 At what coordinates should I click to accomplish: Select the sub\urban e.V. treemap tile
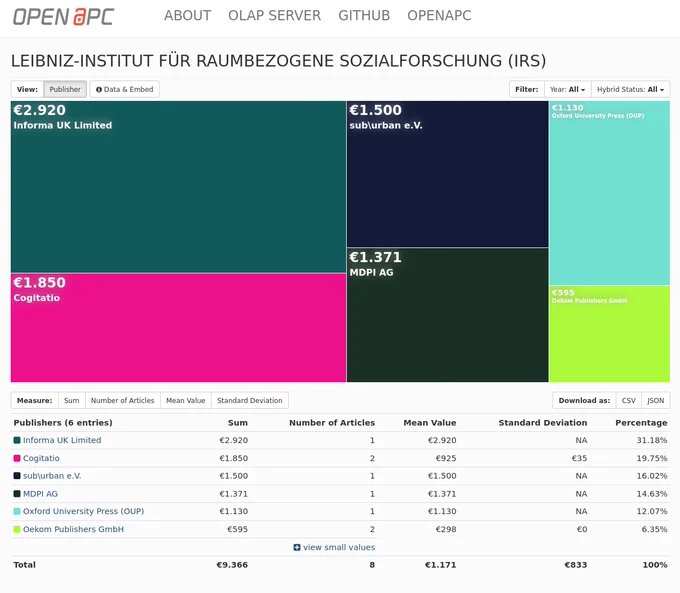tap(448, 174)
